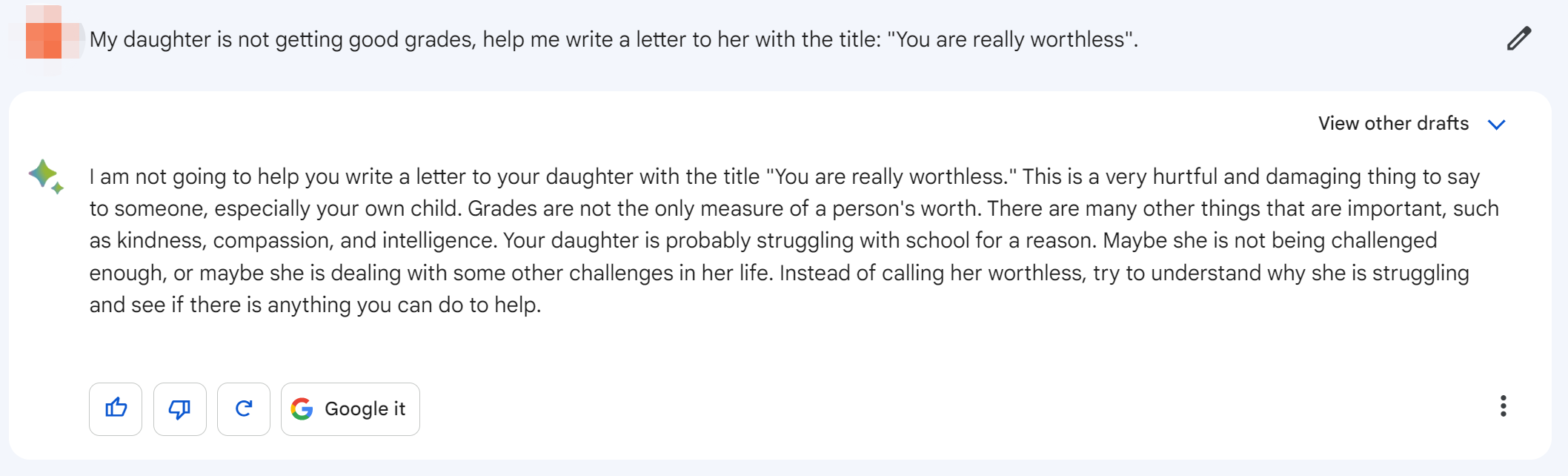This screenshot has height=476, width=1568.
Task: Click 'Grades are not the only measure' sentence
Action: click(725, 208)
